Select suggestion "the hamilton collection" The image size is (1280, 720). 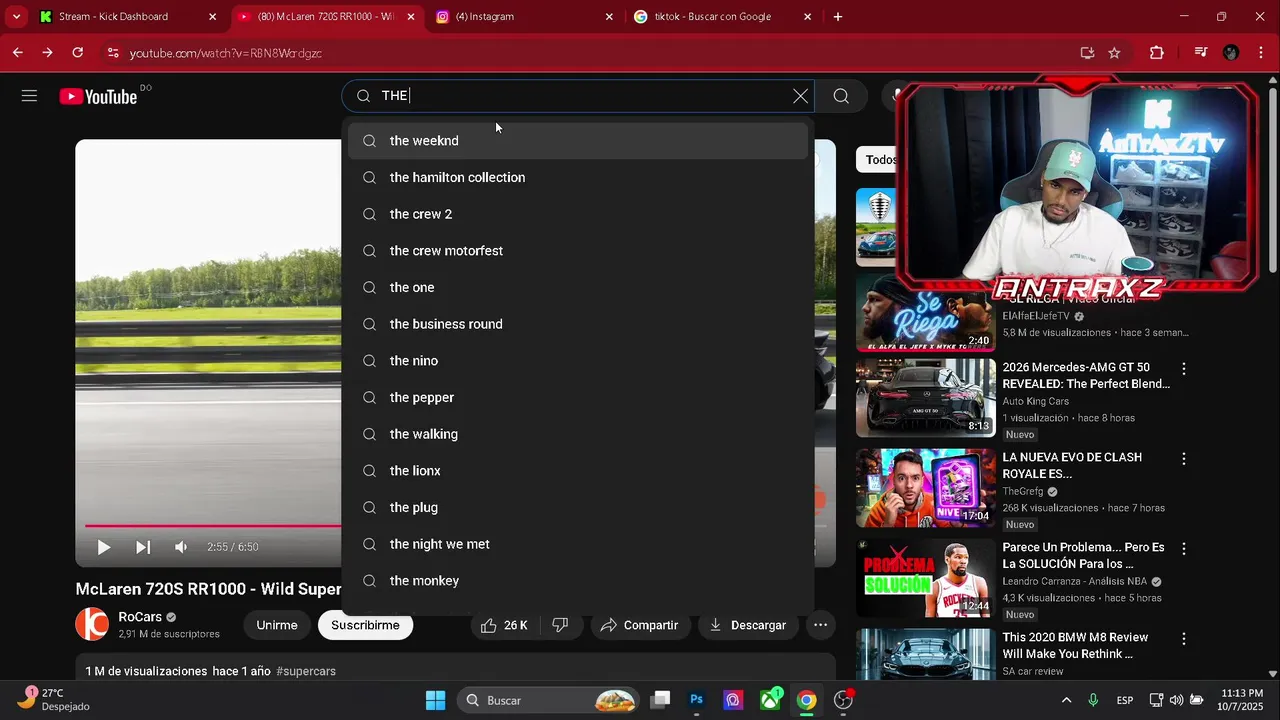coord(578,177)
